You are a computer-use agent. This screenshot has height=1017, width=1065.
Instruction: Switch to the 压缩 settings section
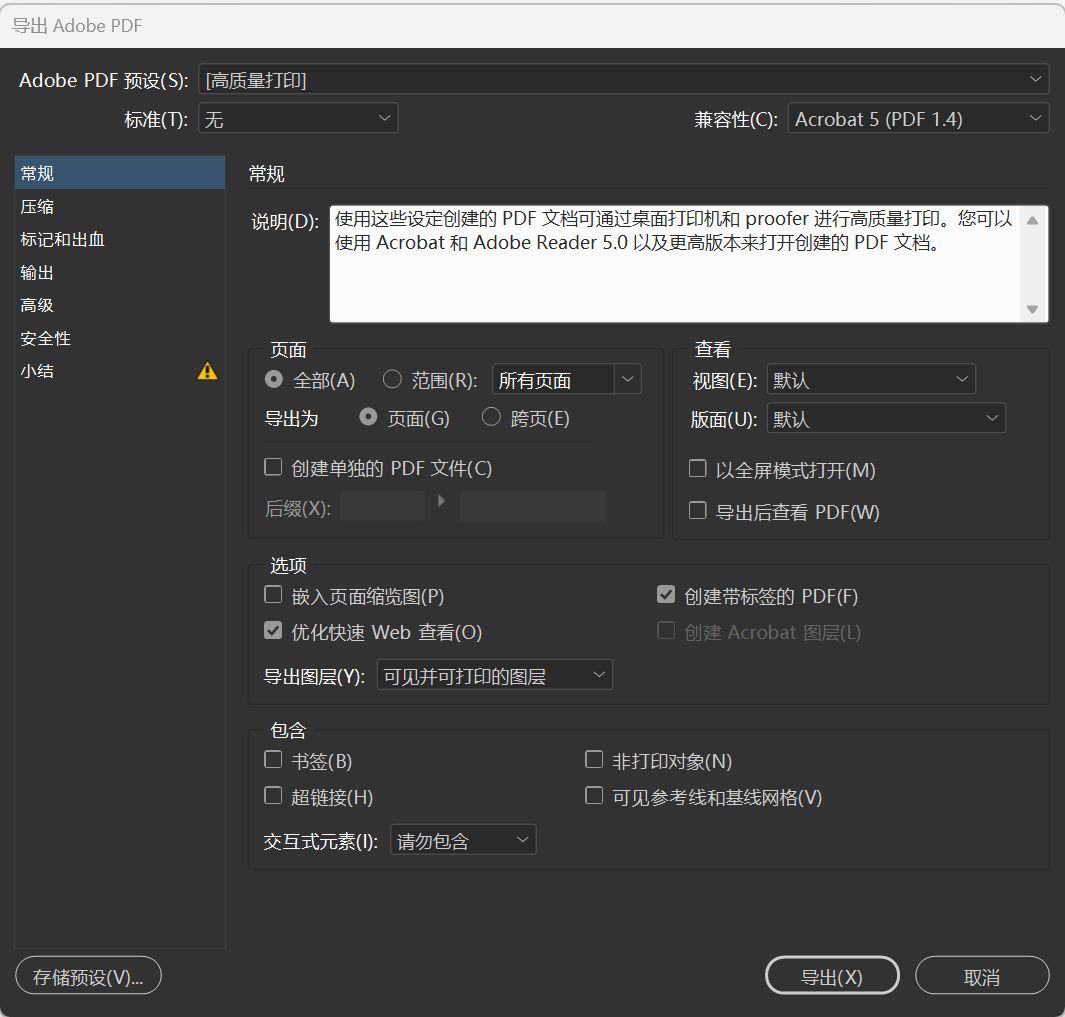(38, 206)
